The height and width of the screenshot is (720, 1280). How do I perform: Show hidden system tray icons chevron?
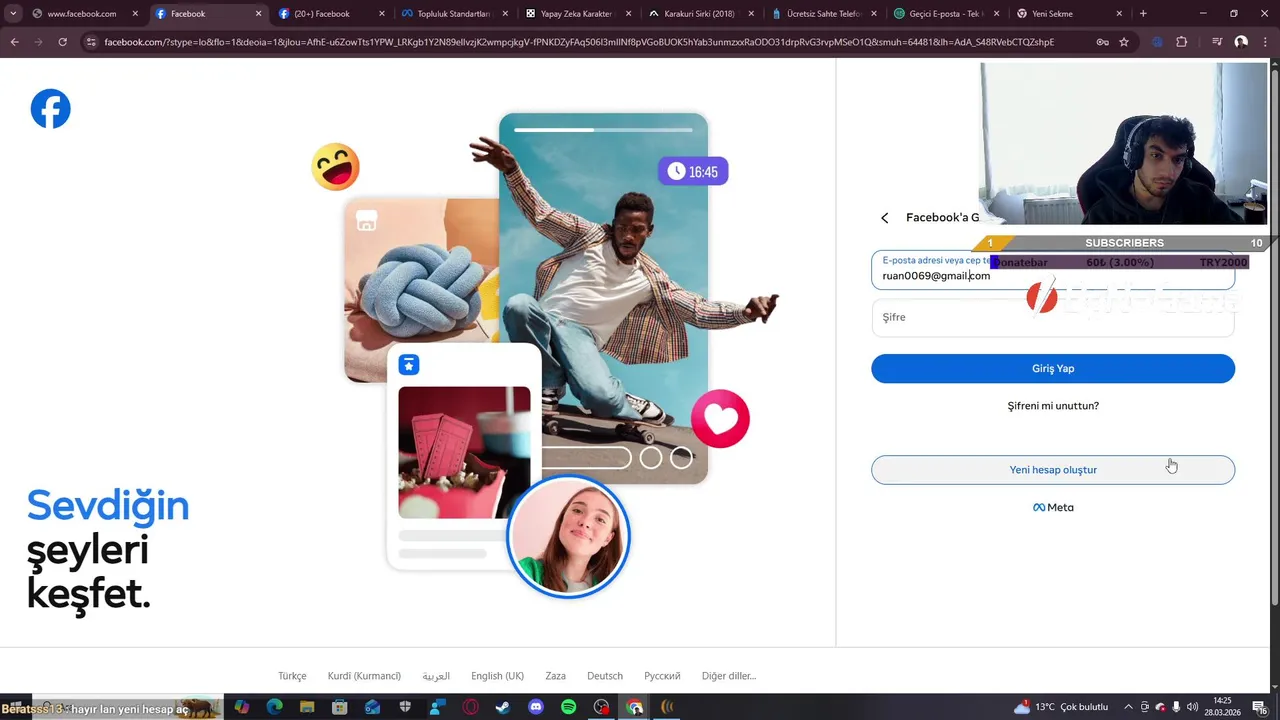click(1128, 707)
